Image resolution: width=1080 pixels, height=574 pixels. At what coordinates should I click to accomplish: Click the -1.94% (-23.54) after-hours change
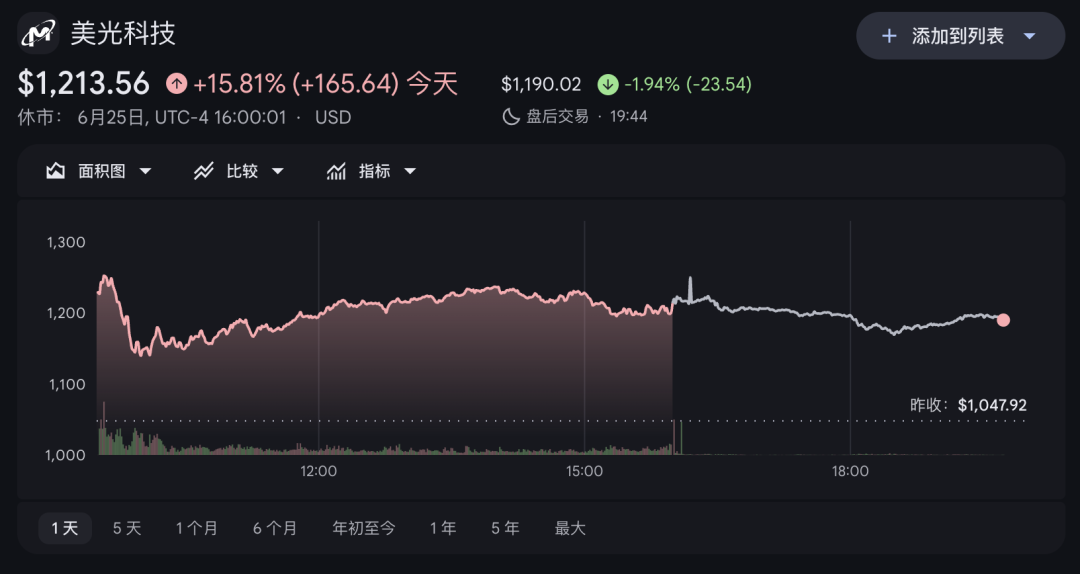[x=688, y=85]
